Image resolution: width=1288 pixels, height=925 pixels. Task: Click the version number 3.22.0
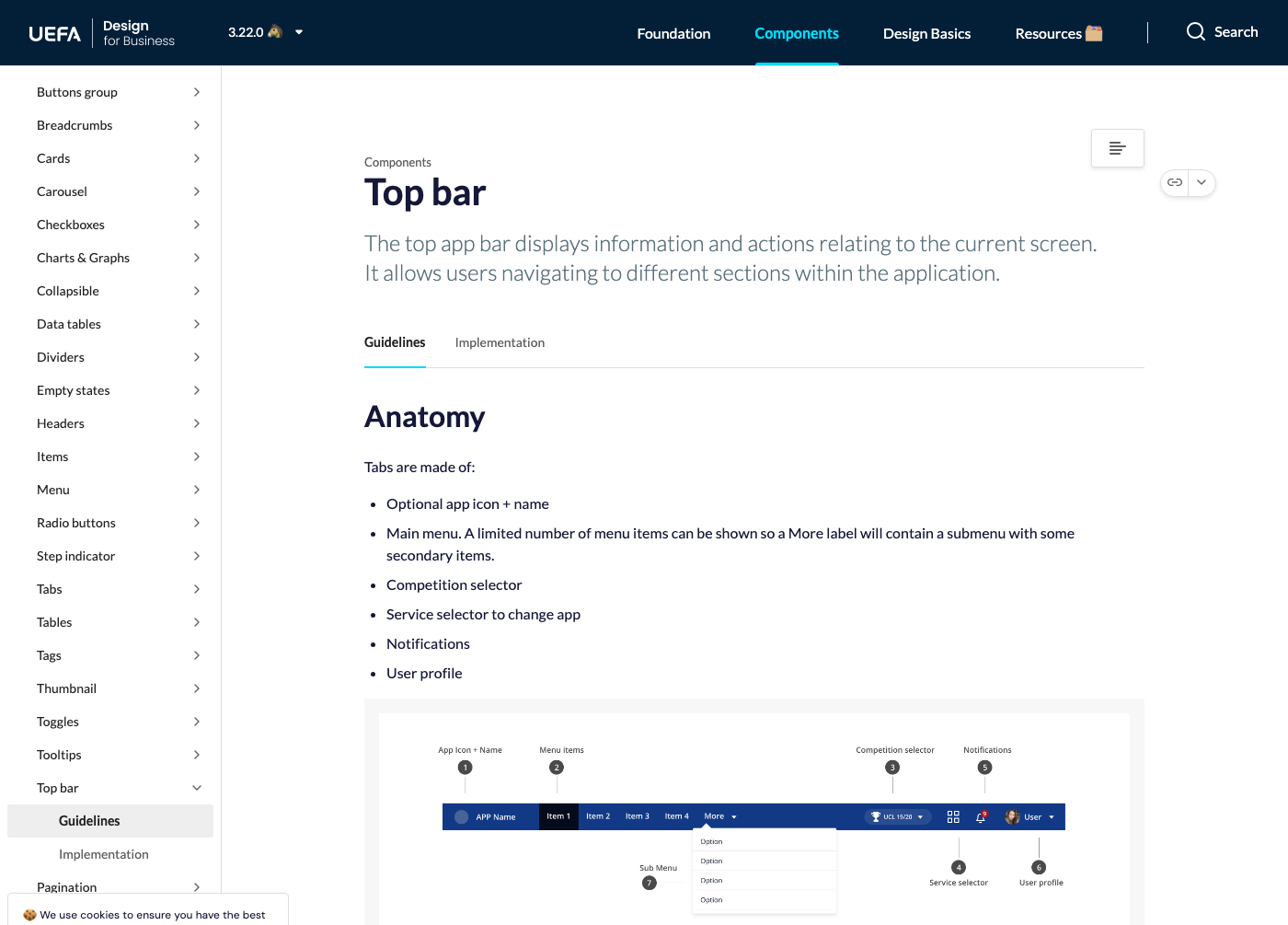[246, 32]
